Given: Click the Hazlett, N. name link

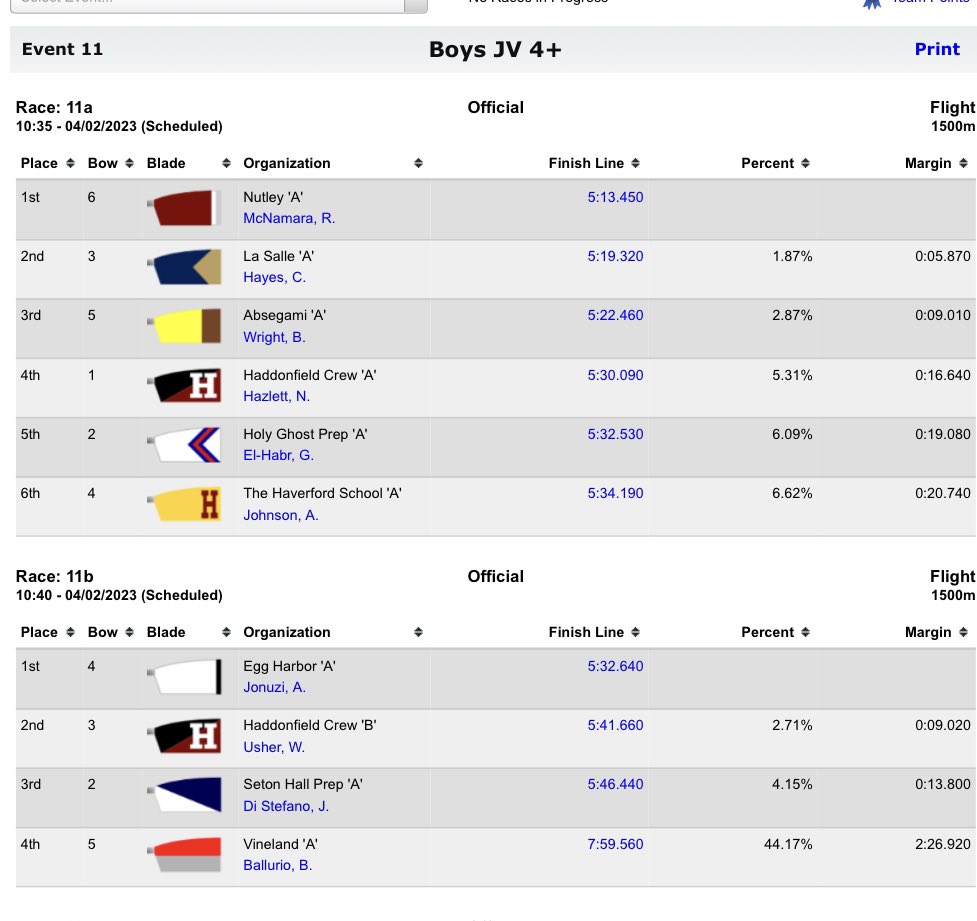Looking at the screenshot, I should [275, 396].
